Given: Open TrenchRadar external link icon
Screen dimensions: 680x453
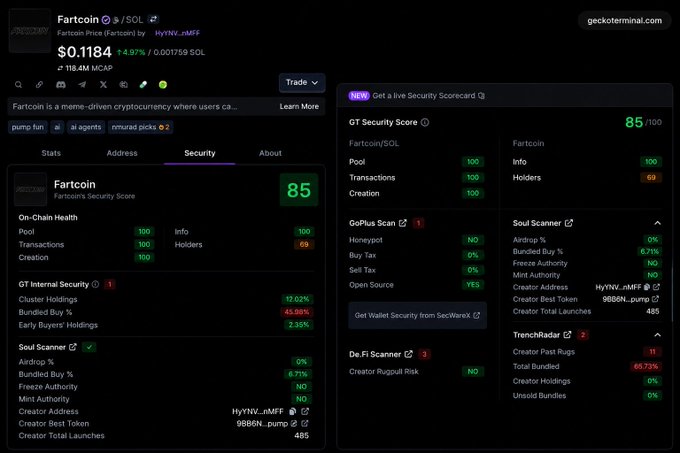Looking at the screenshot, I should click(567, 335).
